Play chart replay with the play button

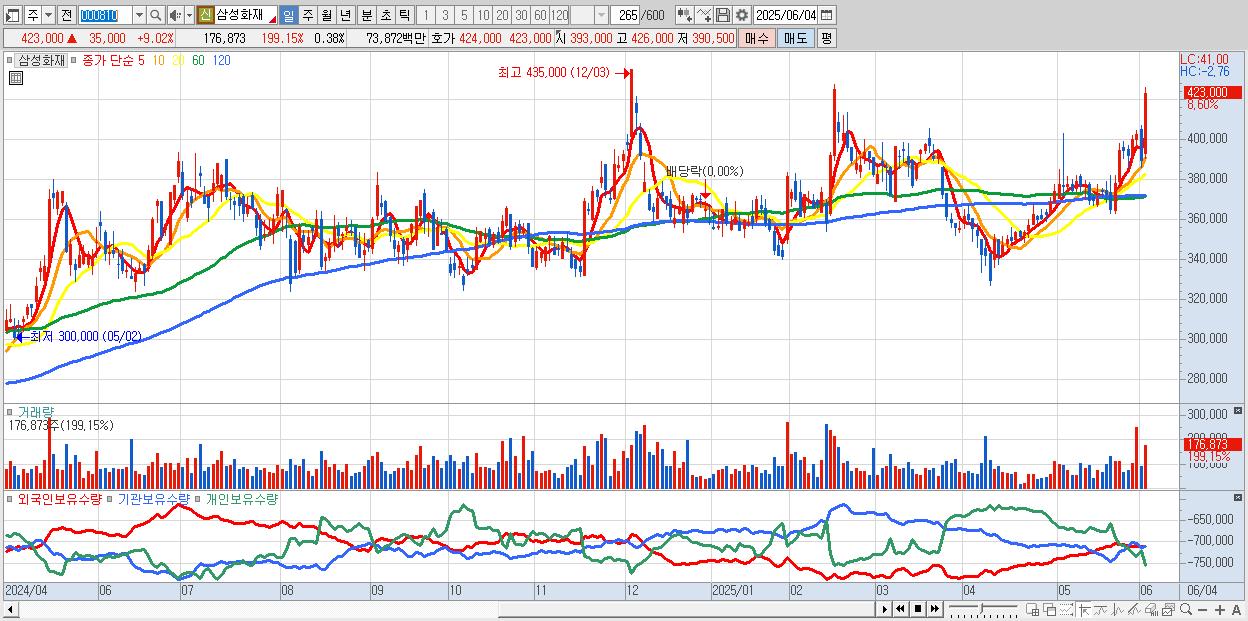point(885,609)
